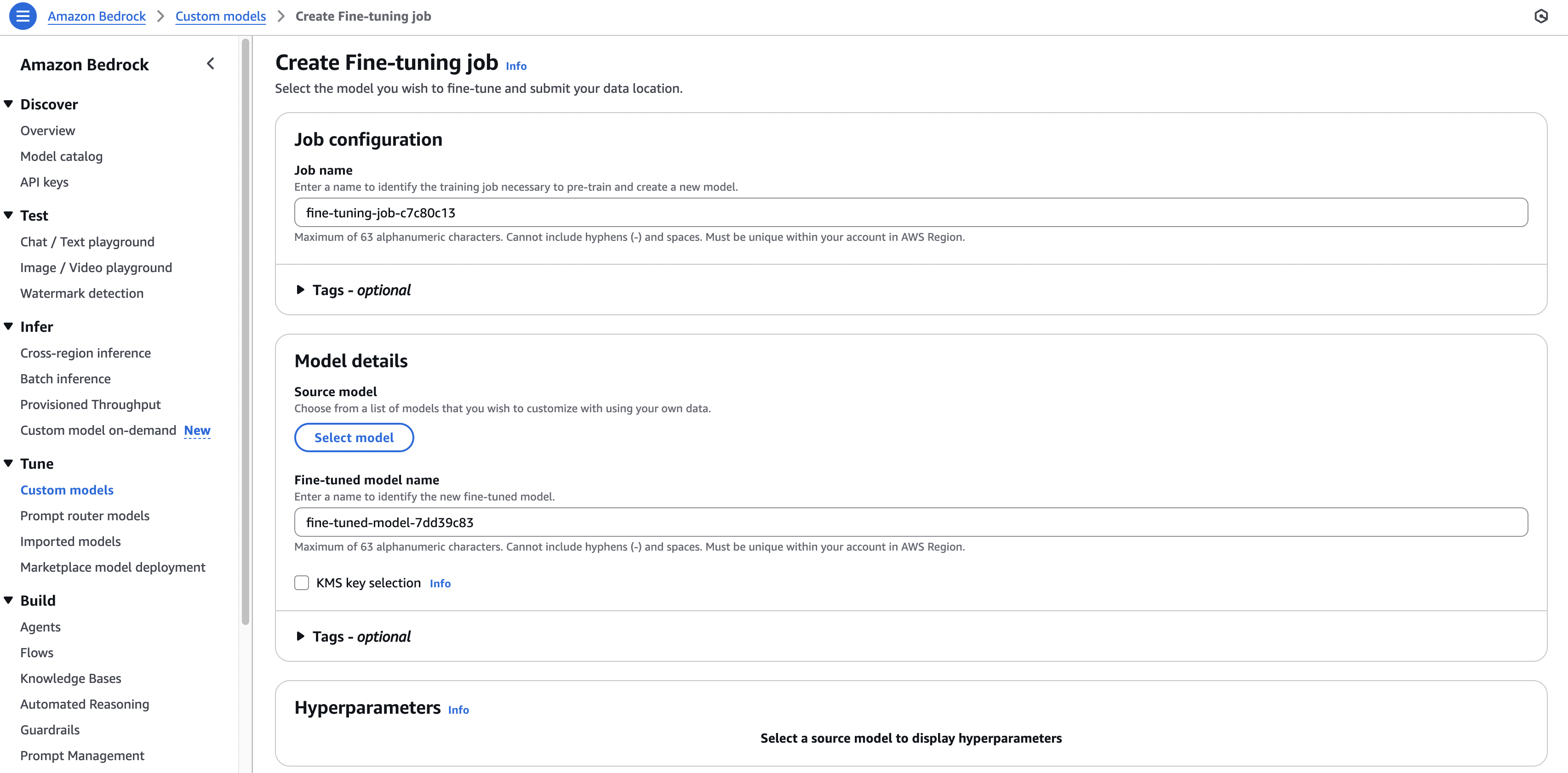
Task: Enable the KMS key selection checkbox
Action: click(302, 583)
